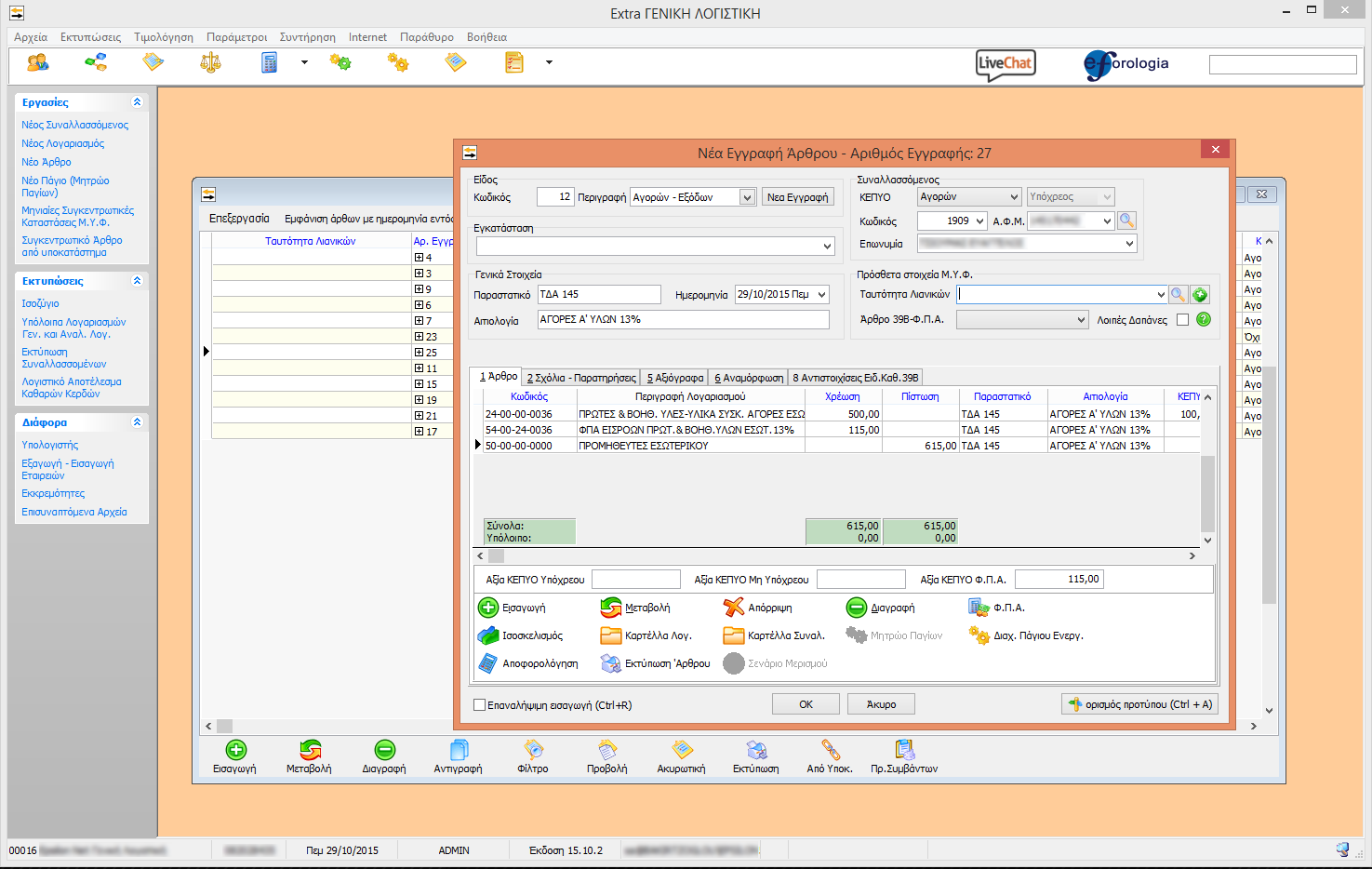Open the Τιμολόγηση menu
Viewport: 1372px width, 869px height.
[x=164, y=37]
